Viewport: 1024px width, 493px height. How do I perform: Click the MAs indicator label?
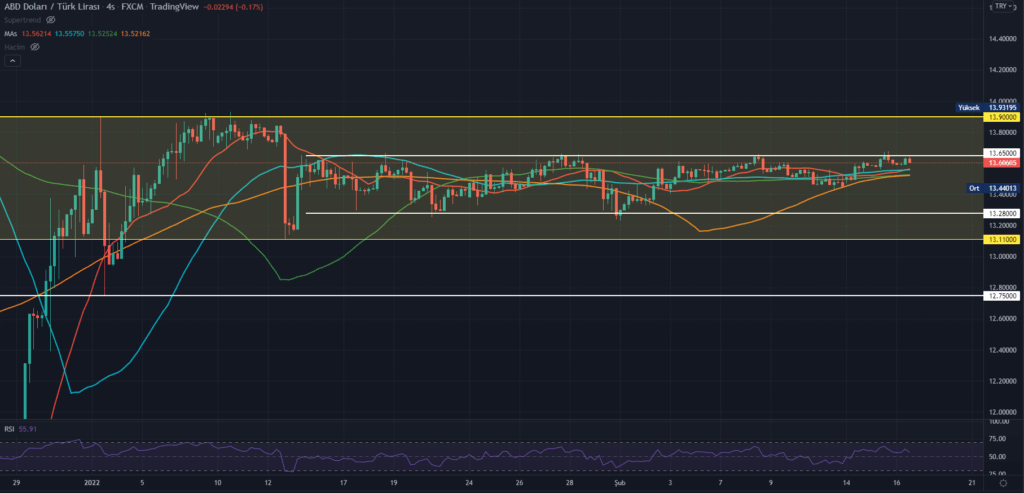[x=11, y=33]
